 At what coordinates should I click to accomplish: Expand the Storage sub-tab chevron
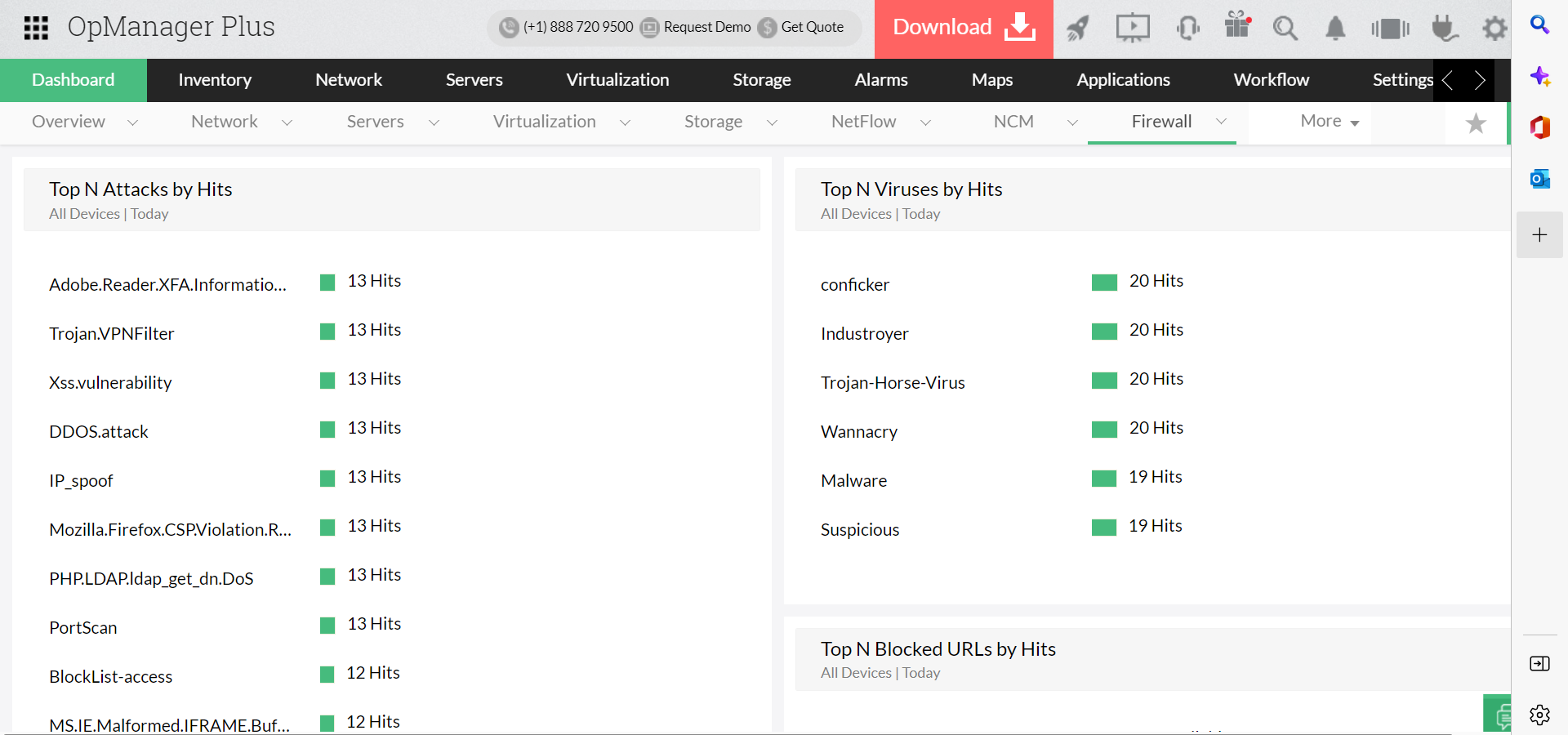pyautogui.click(x=772, y=122)
